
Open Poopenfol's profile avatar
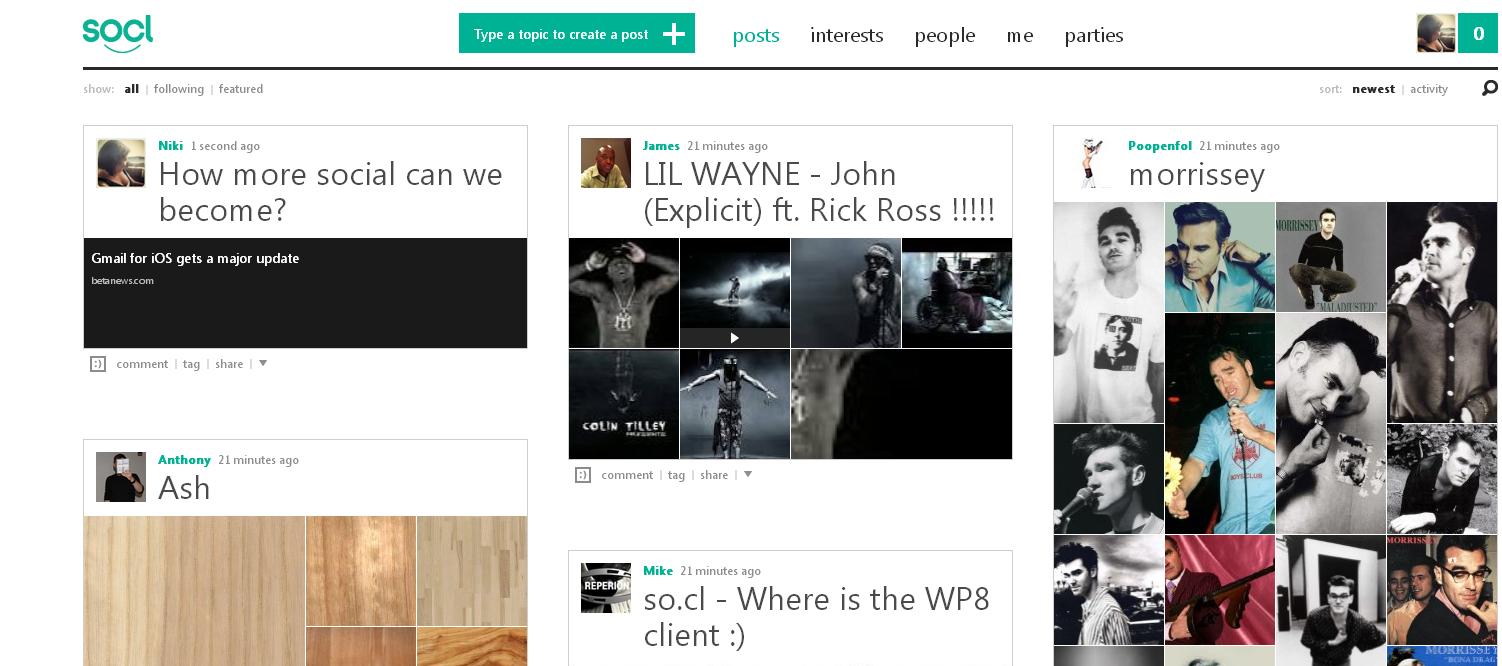pyautogui.click(x=1091, y=163)
